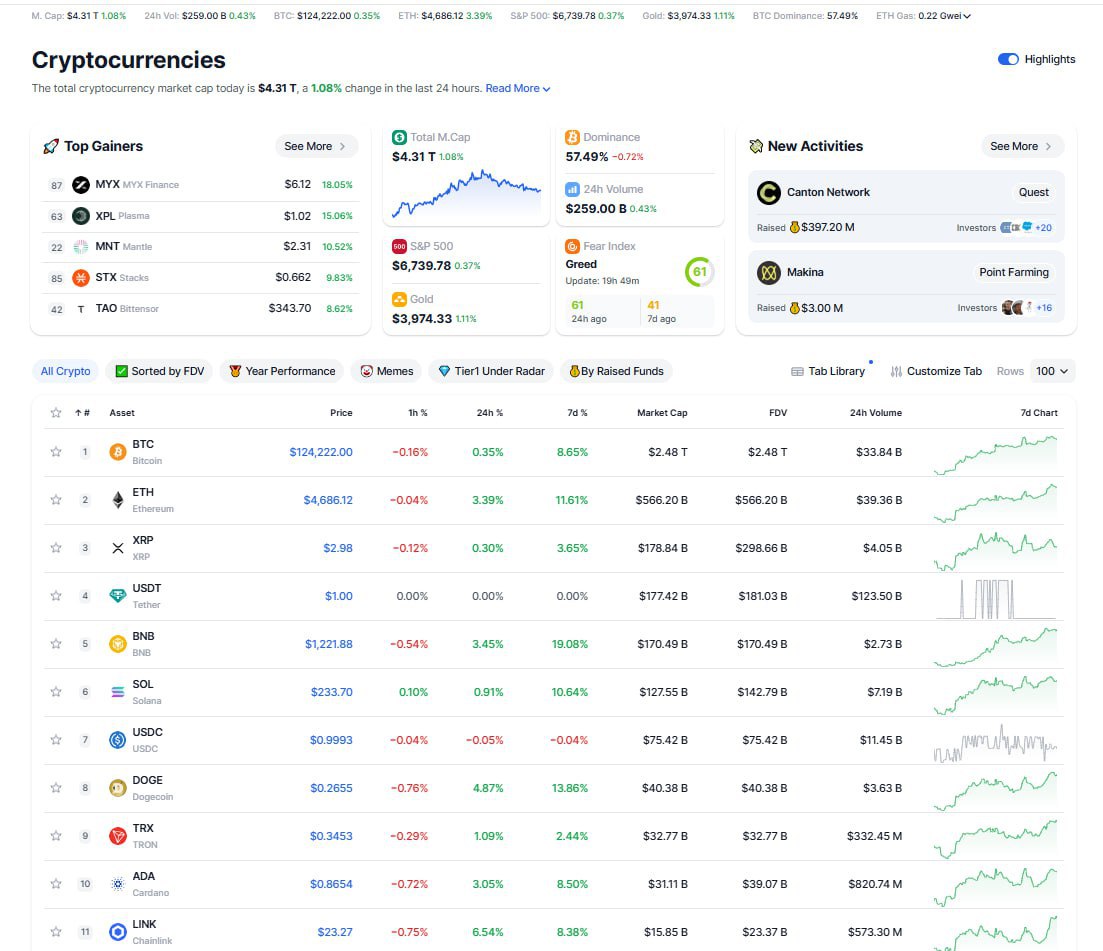Image resolution: width=1103 pixels, height=951 pixels.
Task: Expand the Read More description link
Action: [x=517, y=88]
